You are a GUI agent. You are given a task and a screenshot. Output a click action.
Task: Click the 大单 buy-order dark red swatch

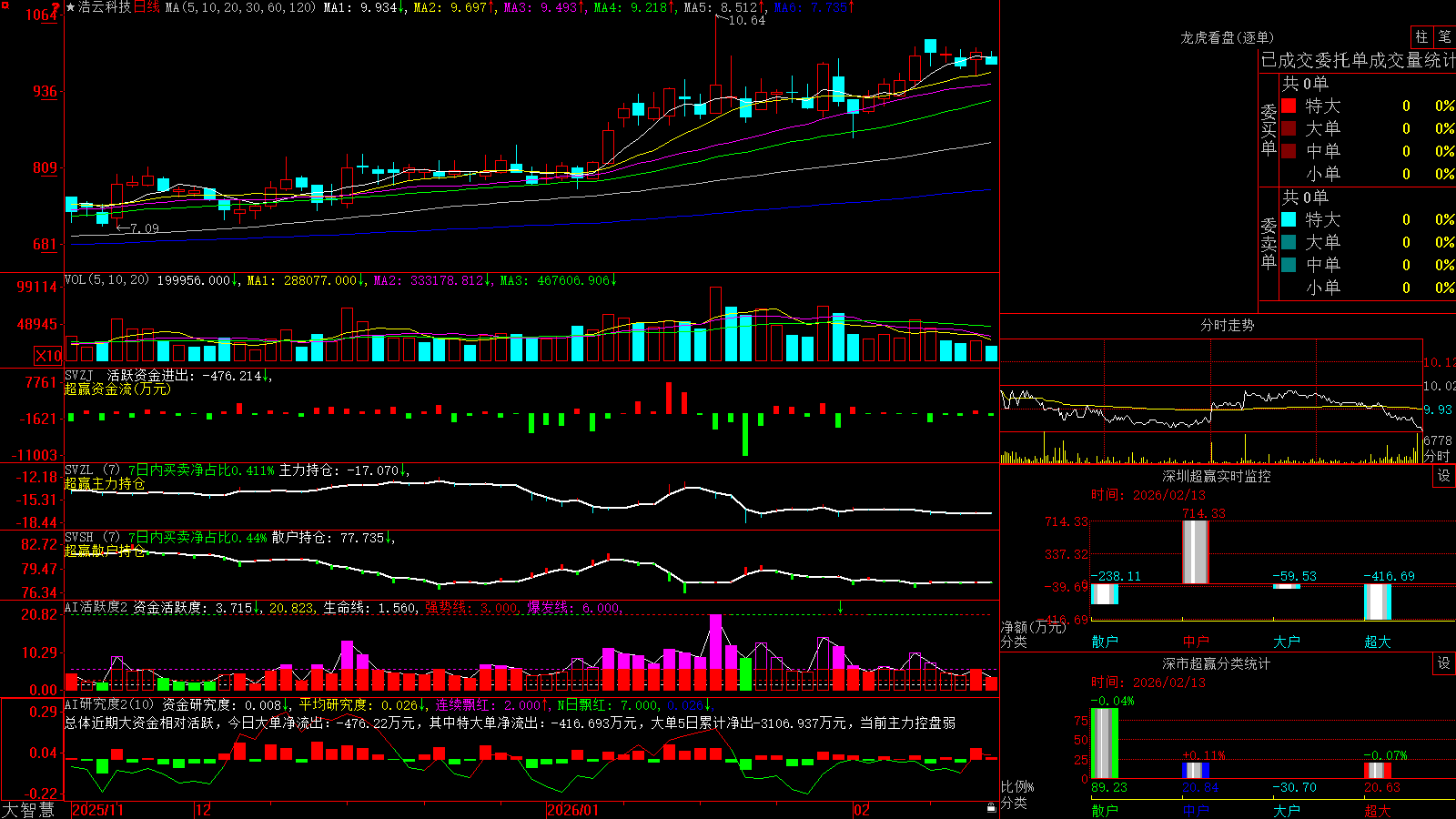coord(1289,128)
